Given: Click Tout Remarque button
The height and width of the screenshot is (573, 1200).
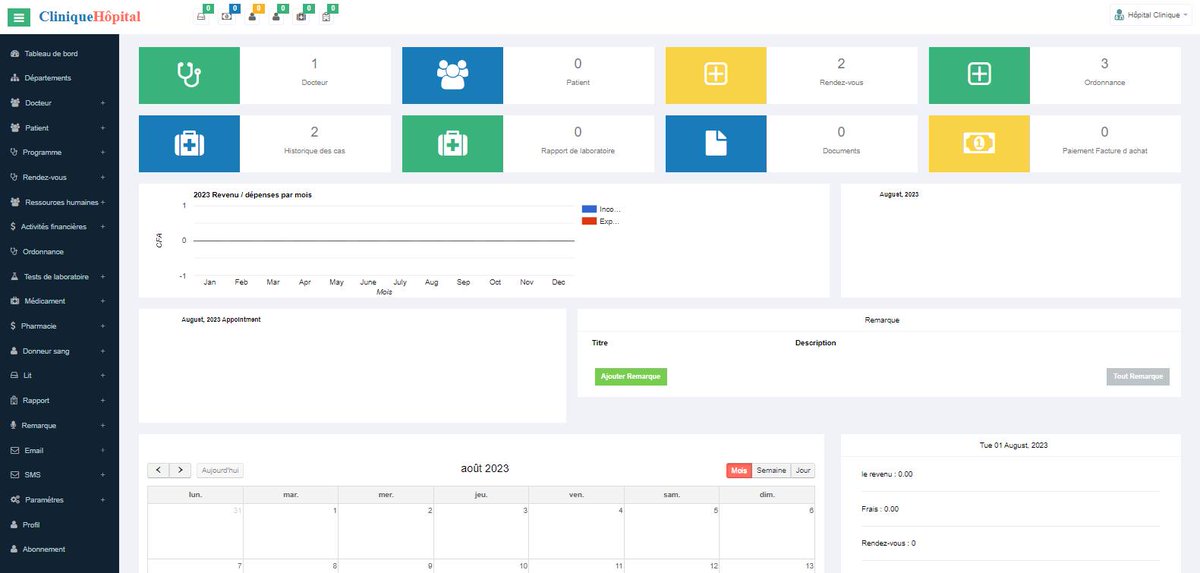Looking at the screenshot, I should pyautogui.click(x=1138, y=376).
